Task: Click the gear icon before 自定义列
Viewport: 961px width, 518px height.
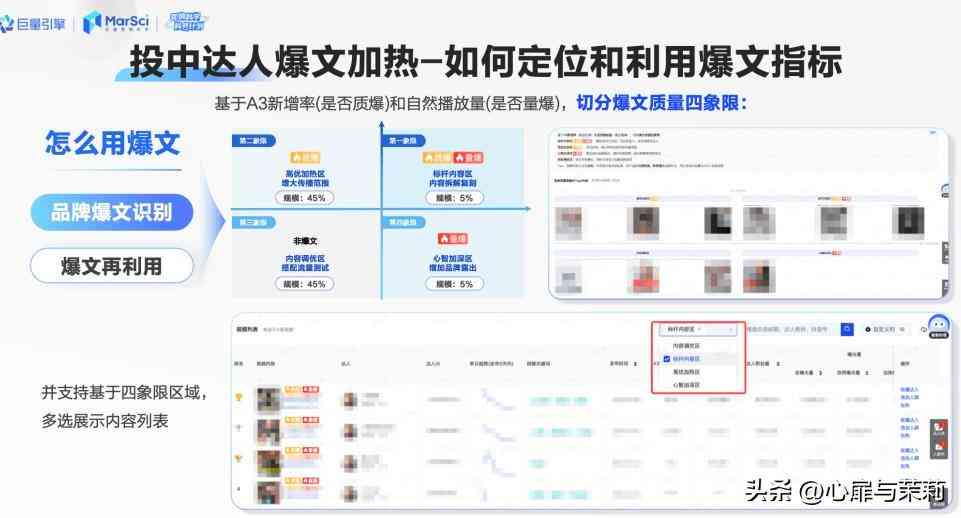Action: pyautogui.click(x=868, y=329)
